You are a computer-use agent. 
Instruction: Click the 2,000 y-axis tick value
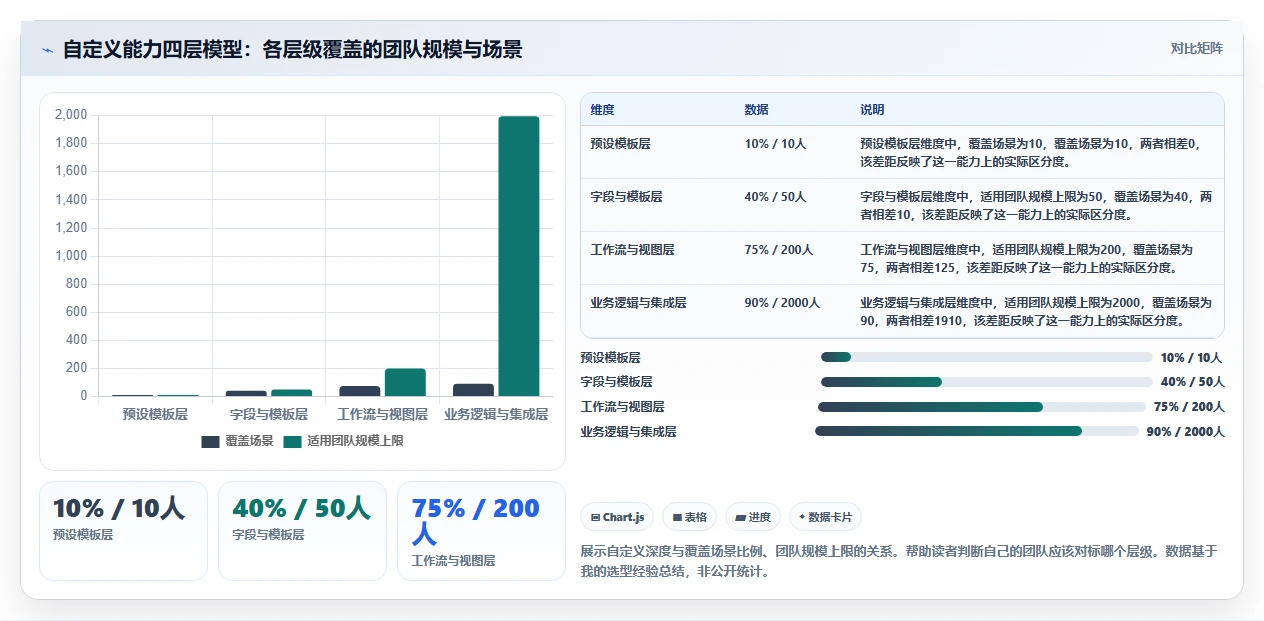pyautogui.click(x=70, y=115)
